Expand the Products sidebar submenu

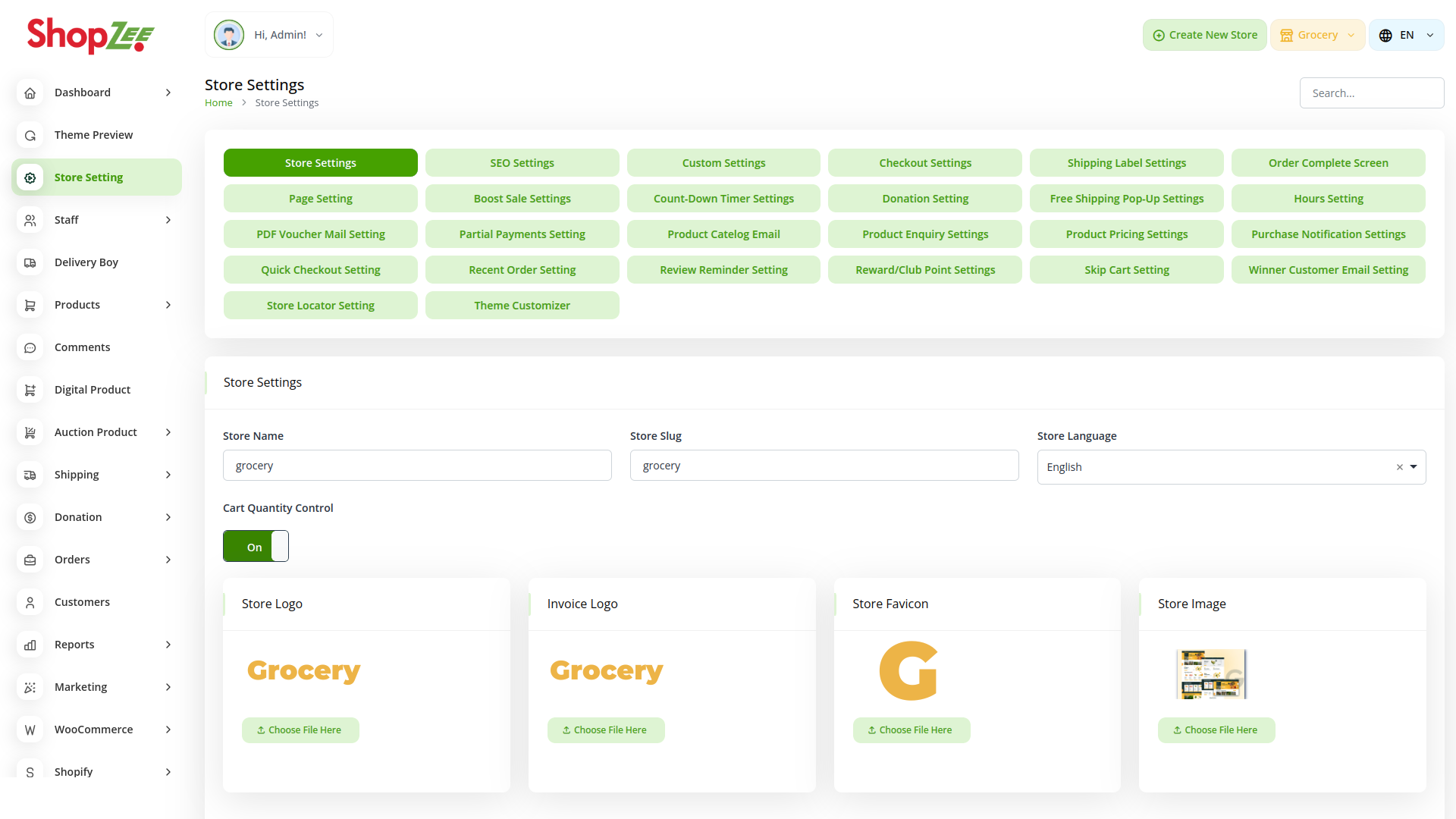[168, 305]
